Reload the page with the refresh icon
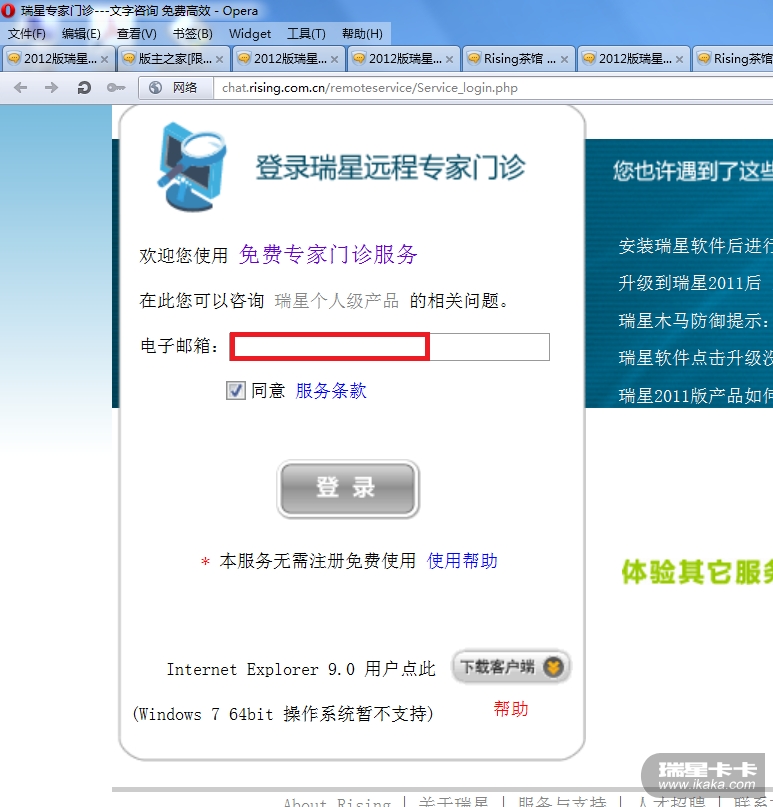This screenshot has width=773, height=807. coord(84,88)
